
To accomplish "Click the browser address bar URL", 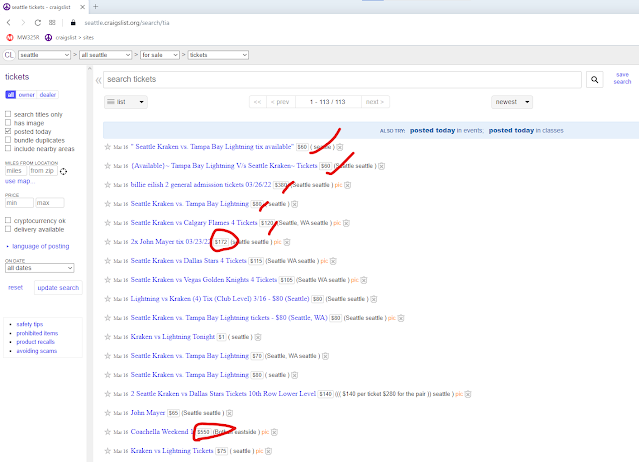I will coord(127,23).
